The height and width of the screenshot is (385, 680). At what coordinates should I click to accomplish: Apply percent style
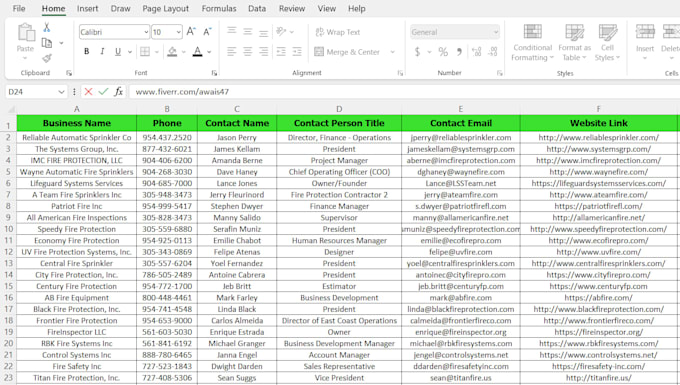tap(443, 52)
